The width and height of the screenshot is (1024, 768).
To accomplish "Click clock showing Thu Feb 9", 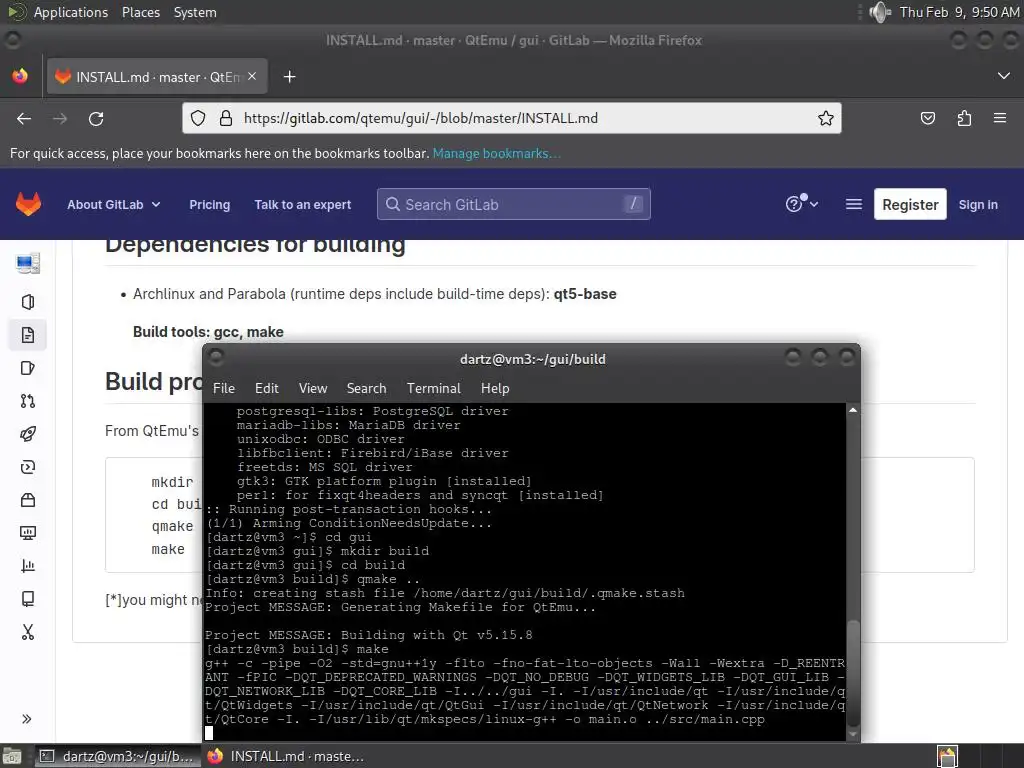I will [959, 12].
